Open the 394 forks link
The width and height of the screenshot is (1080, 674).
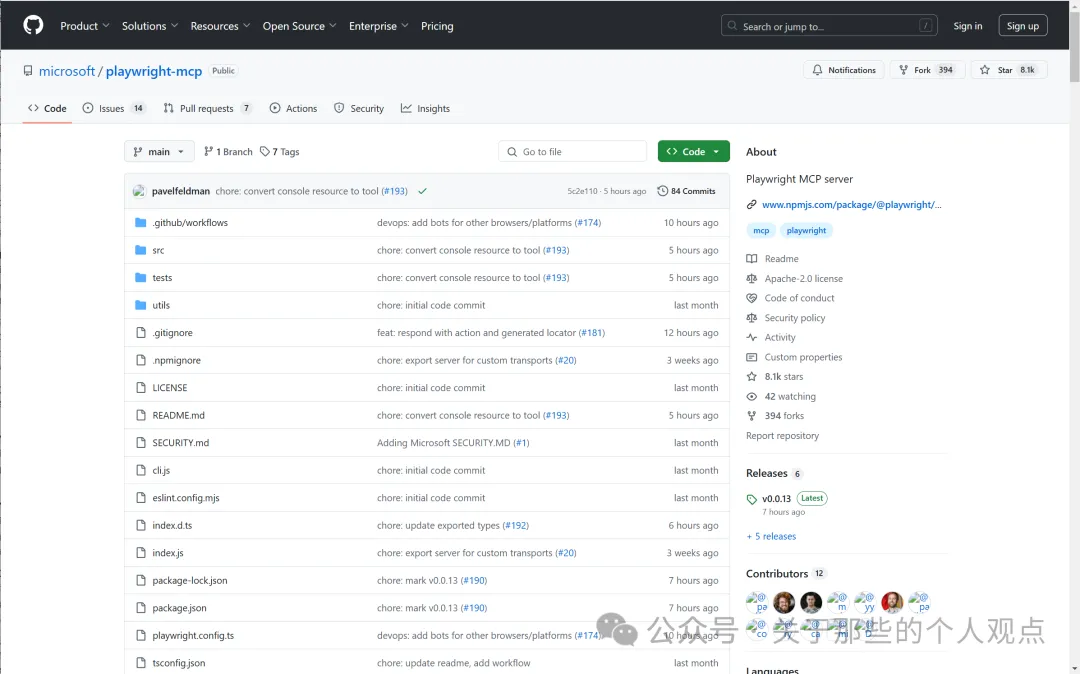[x=784, y=416]
